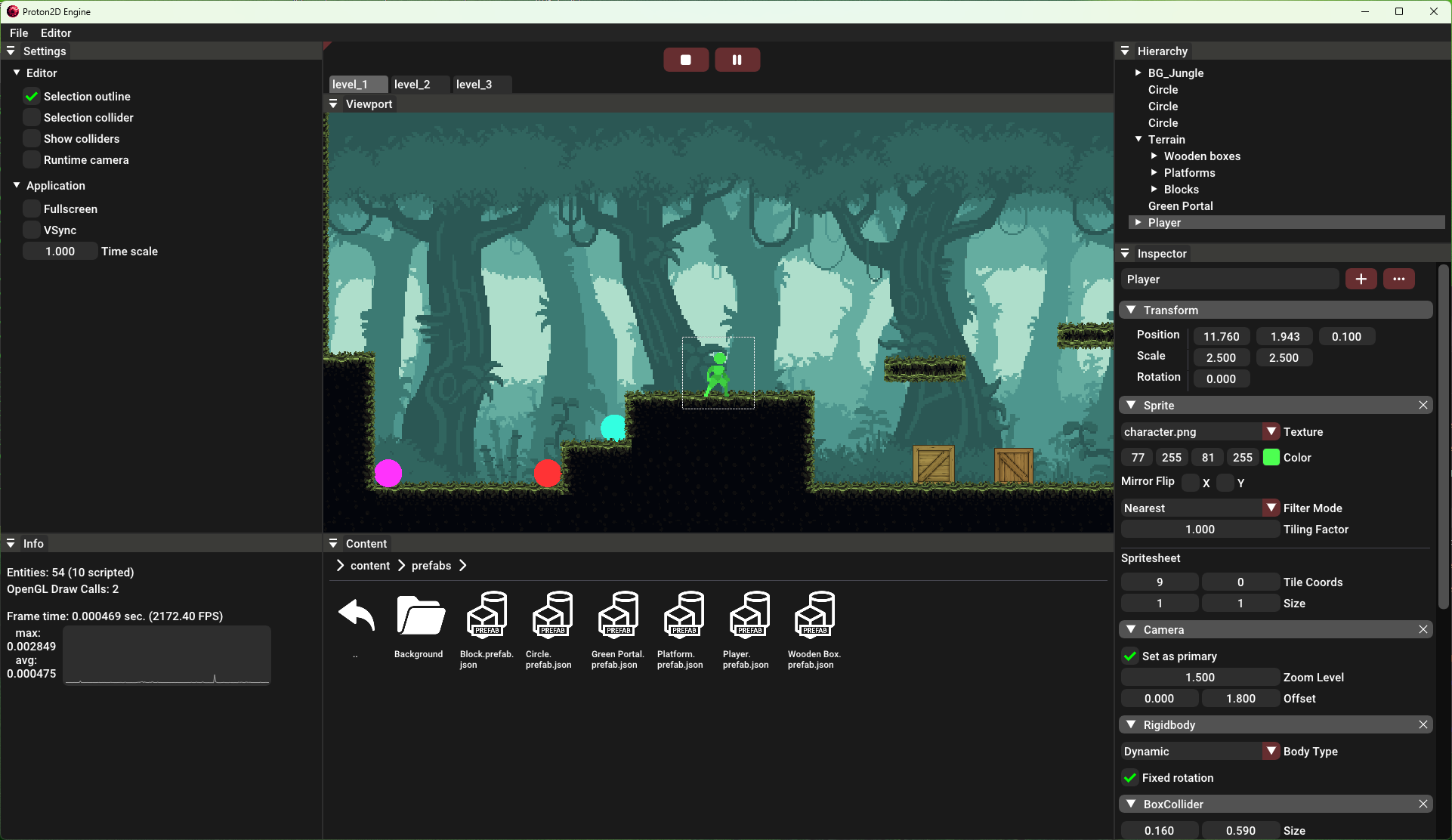The width and height of the screenshot is (1452, 840).
Task: Click the Zoom Level input field
Action: click(1199, 678)
